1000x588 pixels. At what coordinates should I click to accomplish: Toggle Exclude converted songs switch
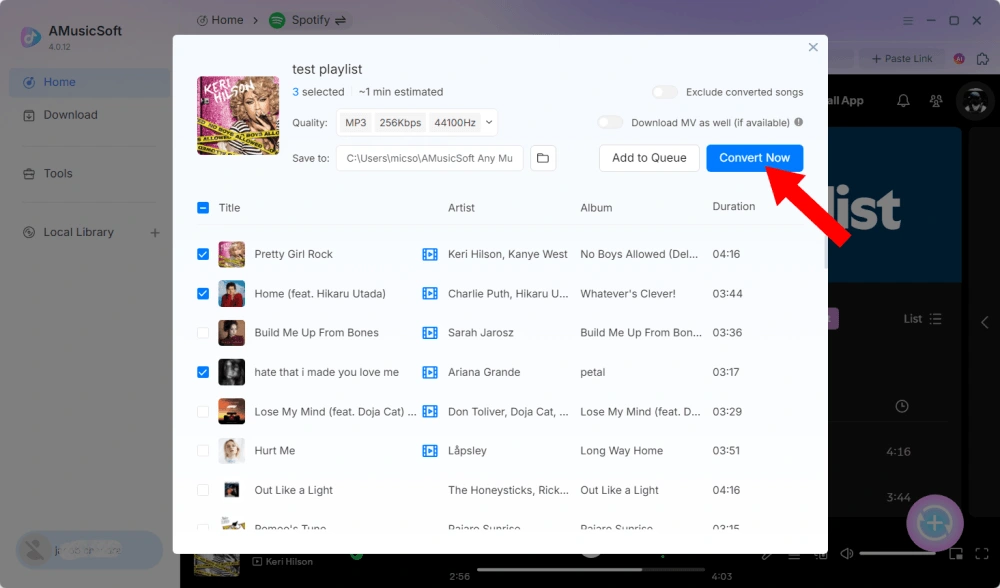click(665, 92)
